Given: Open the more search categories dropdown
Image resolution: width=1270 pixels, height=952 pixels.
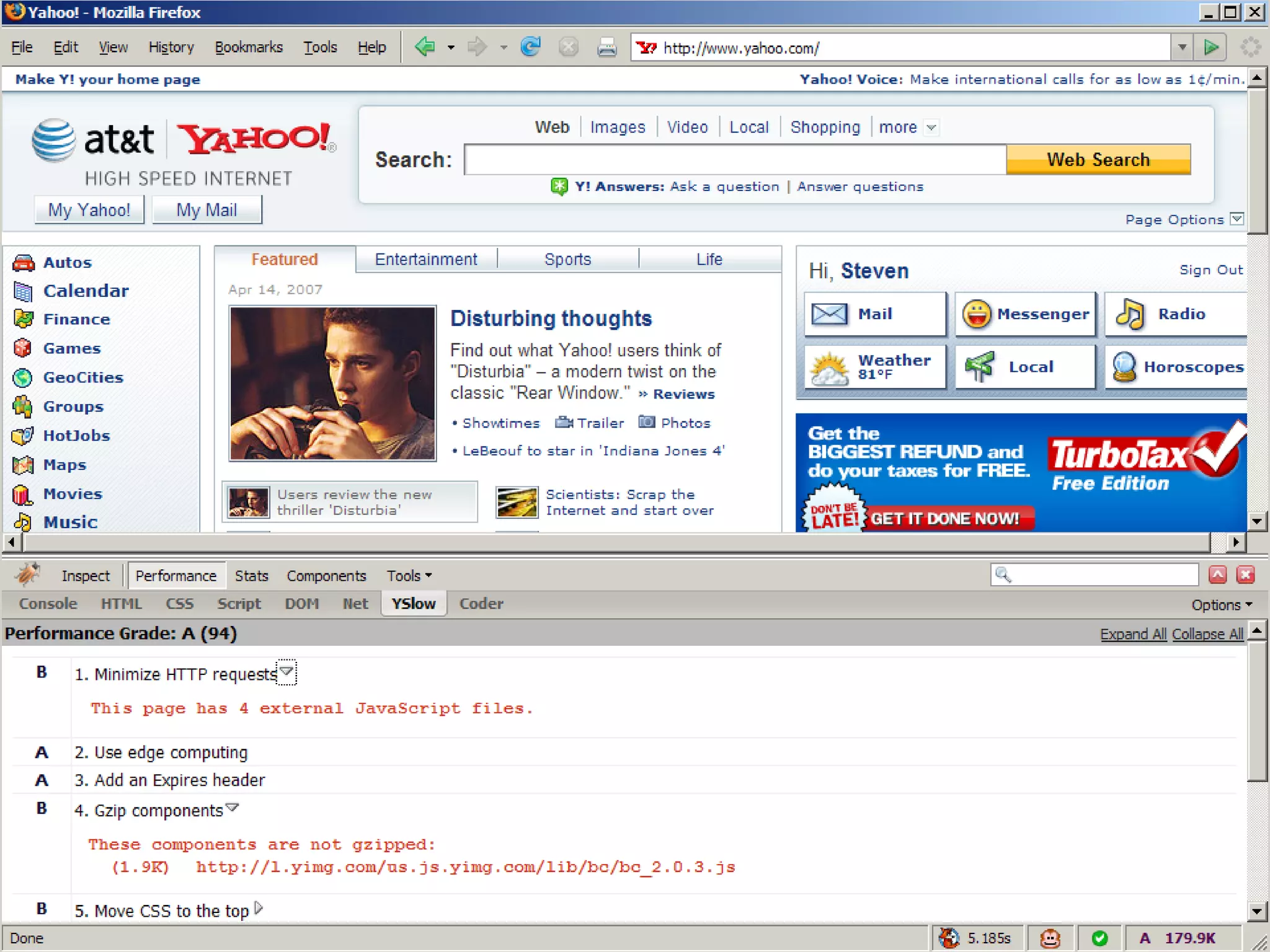Looking at the screenshot, I should (x=931, y=128).
